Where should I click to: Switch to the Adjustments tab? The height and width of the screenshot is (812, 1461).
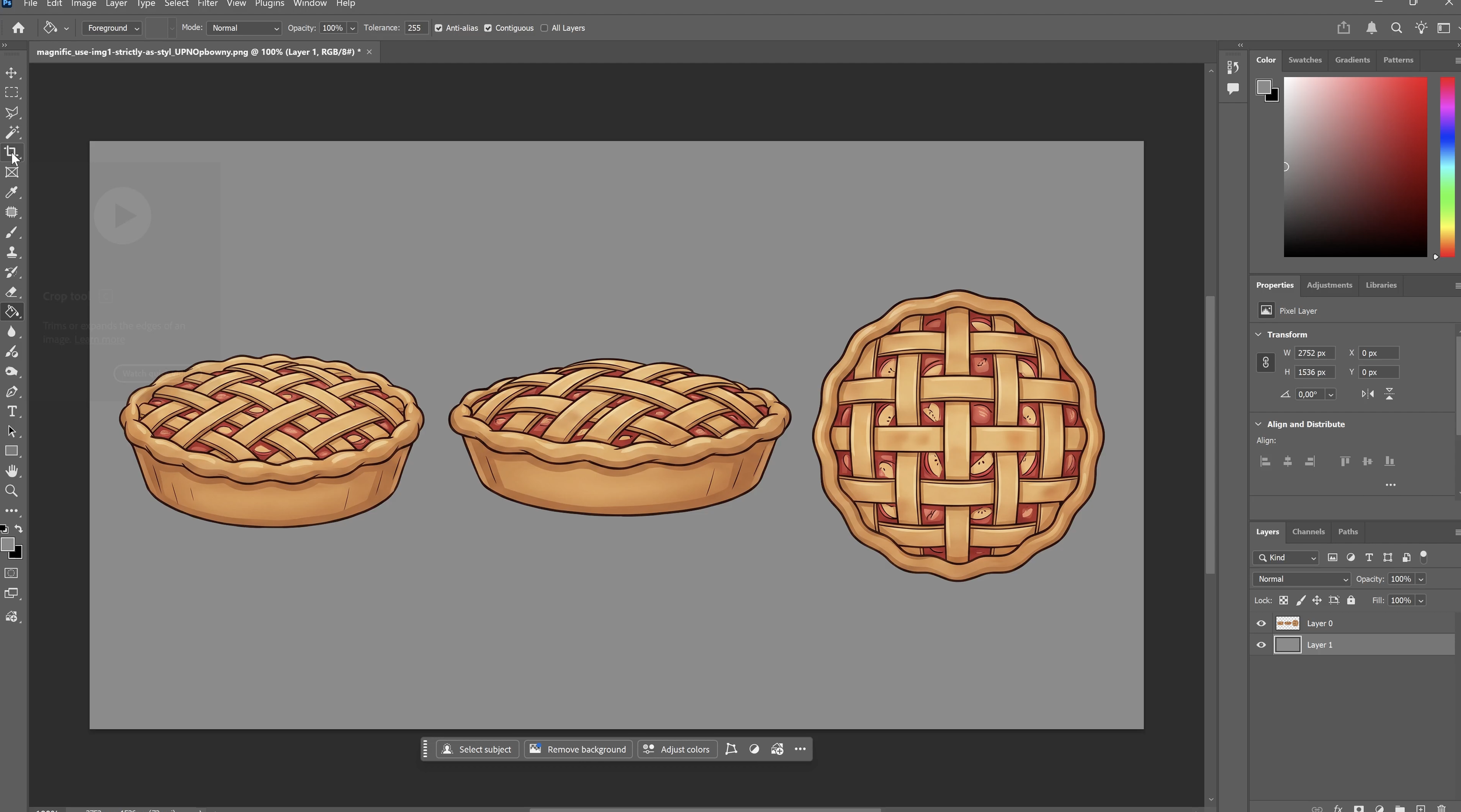point(1329,285)
